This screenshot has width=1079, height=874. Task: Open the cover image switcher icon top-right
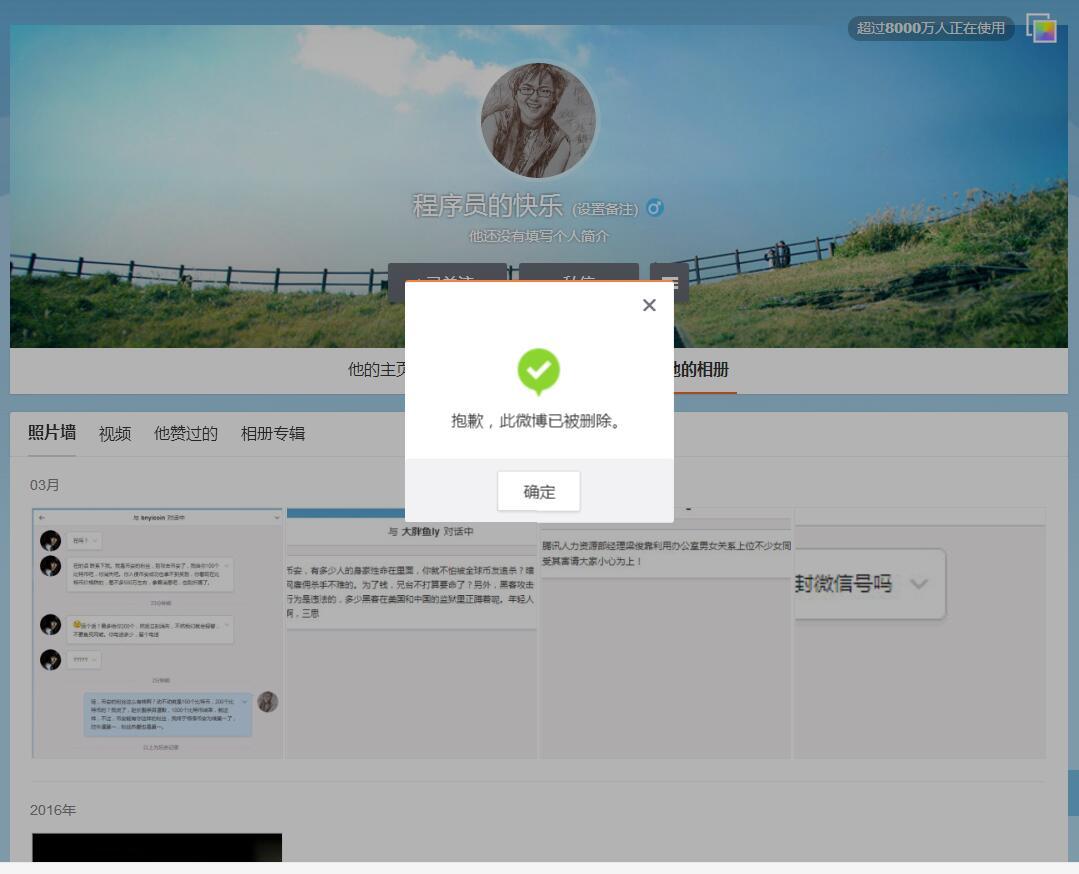click(1042, 28)
